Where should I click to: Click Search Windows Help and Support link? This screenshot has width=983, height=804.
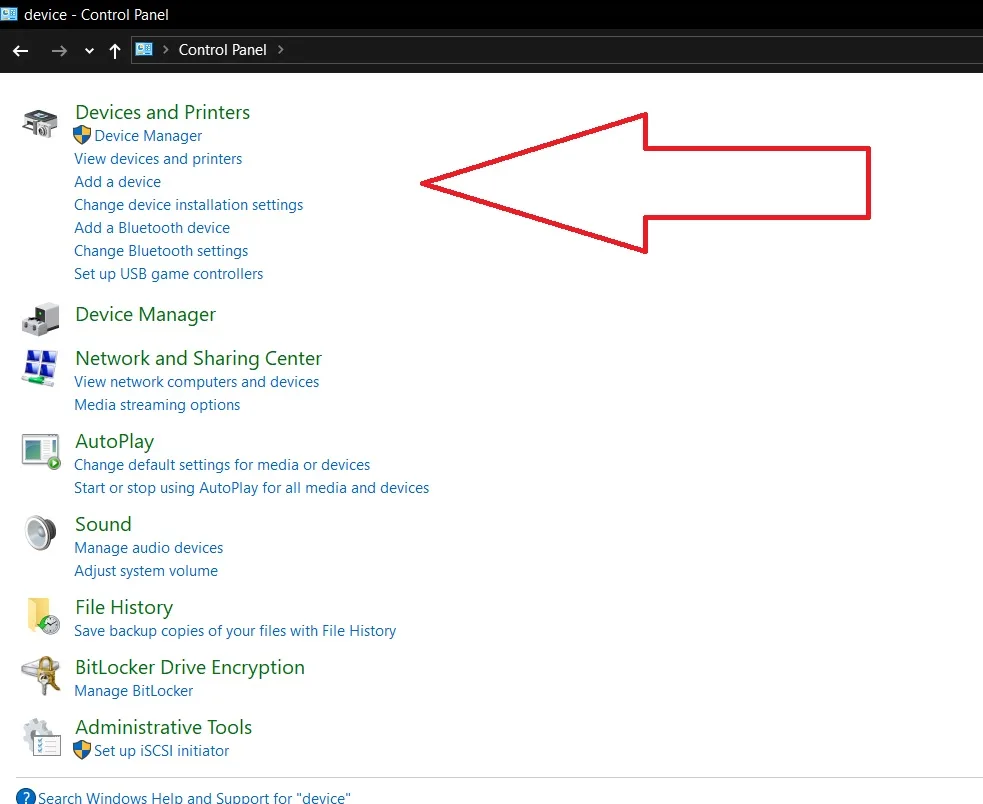point(194,798)
